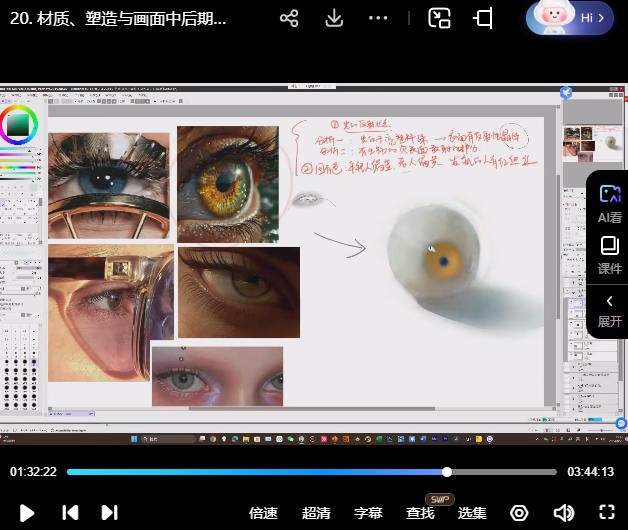
Task: Open the 倍速 playback speed menu
Action: (x=263, y=513)
